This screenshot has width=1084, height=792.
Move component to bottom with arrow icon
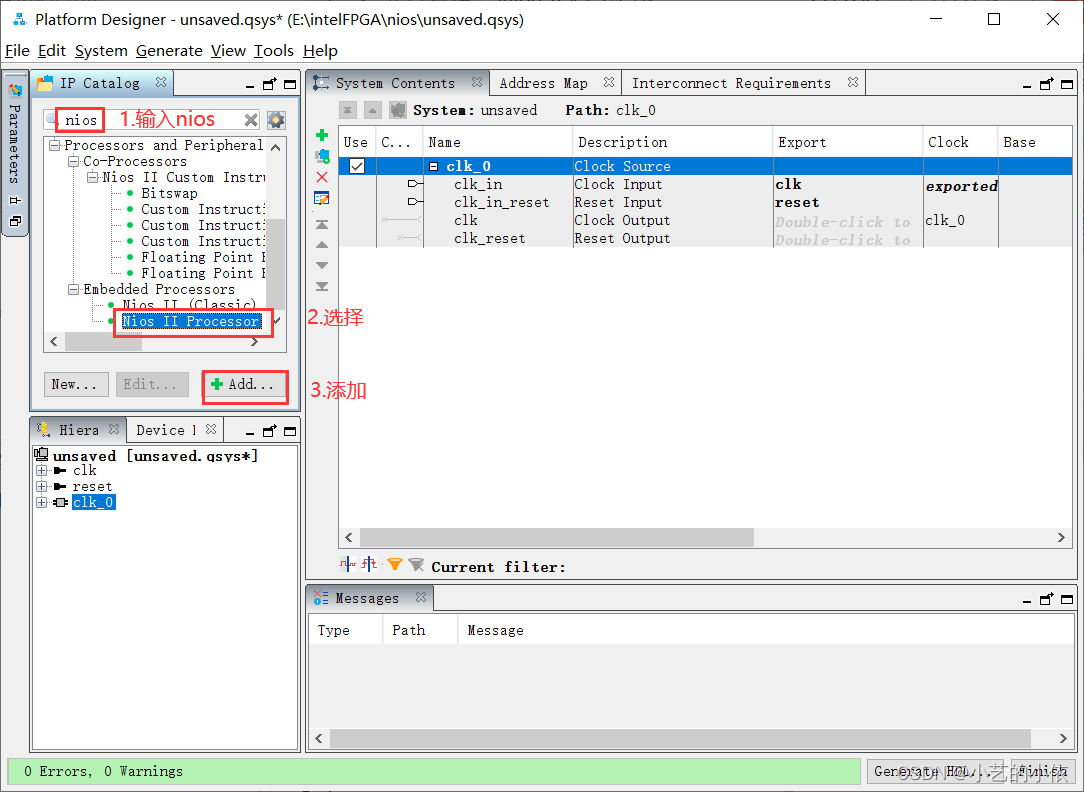point(321,286)
